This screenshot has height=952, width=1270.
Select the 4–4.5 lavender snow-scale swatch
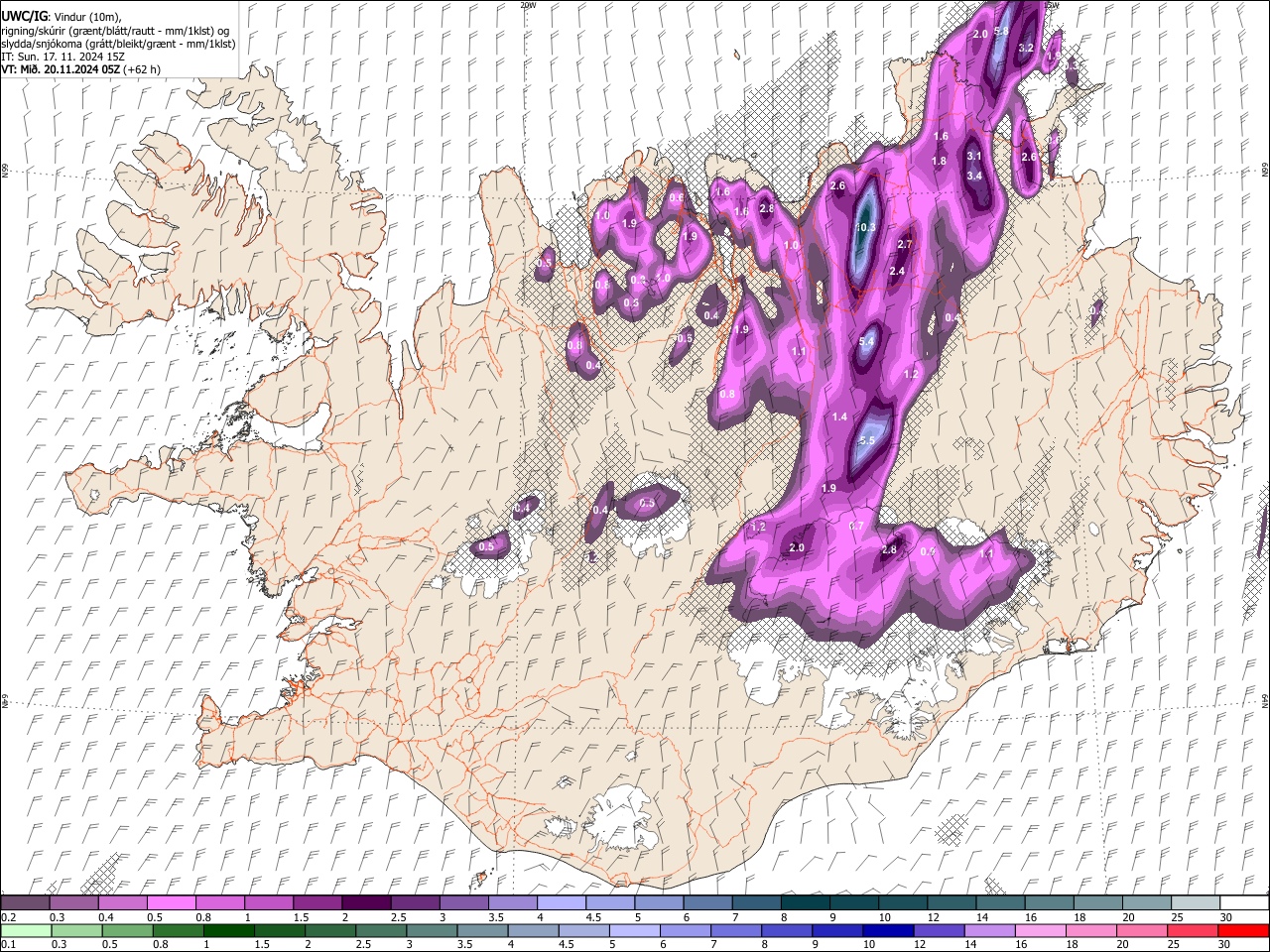tap(561, 903)
